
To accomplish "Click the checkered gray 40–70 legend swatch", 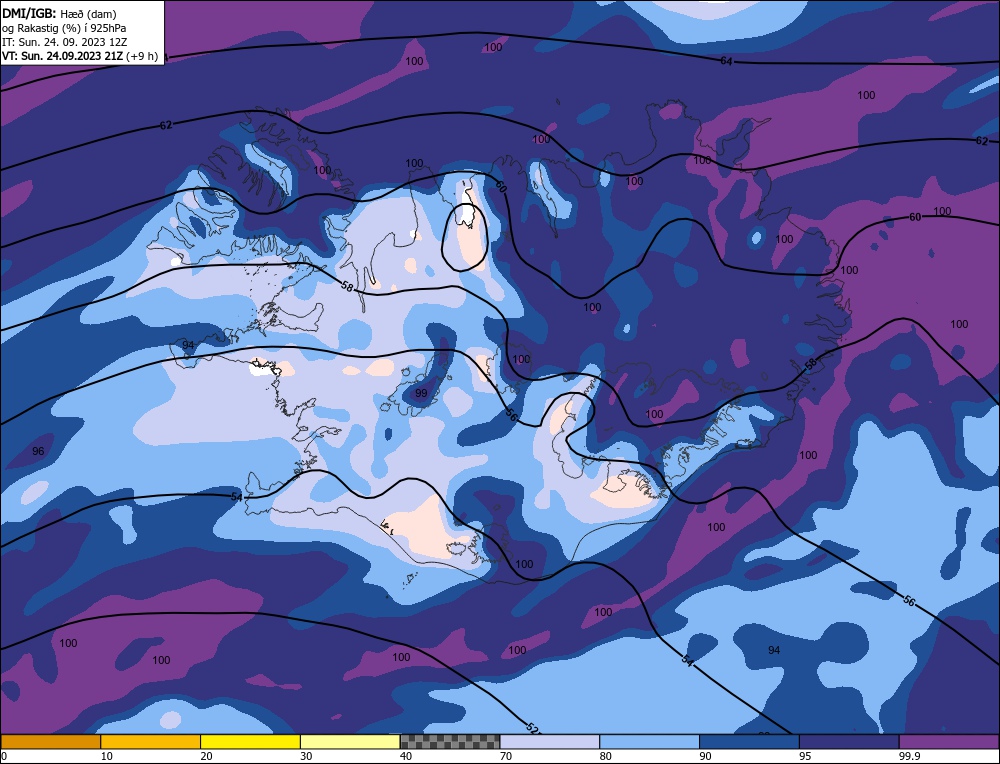I will pyautogui.click(x=450, y=742).
